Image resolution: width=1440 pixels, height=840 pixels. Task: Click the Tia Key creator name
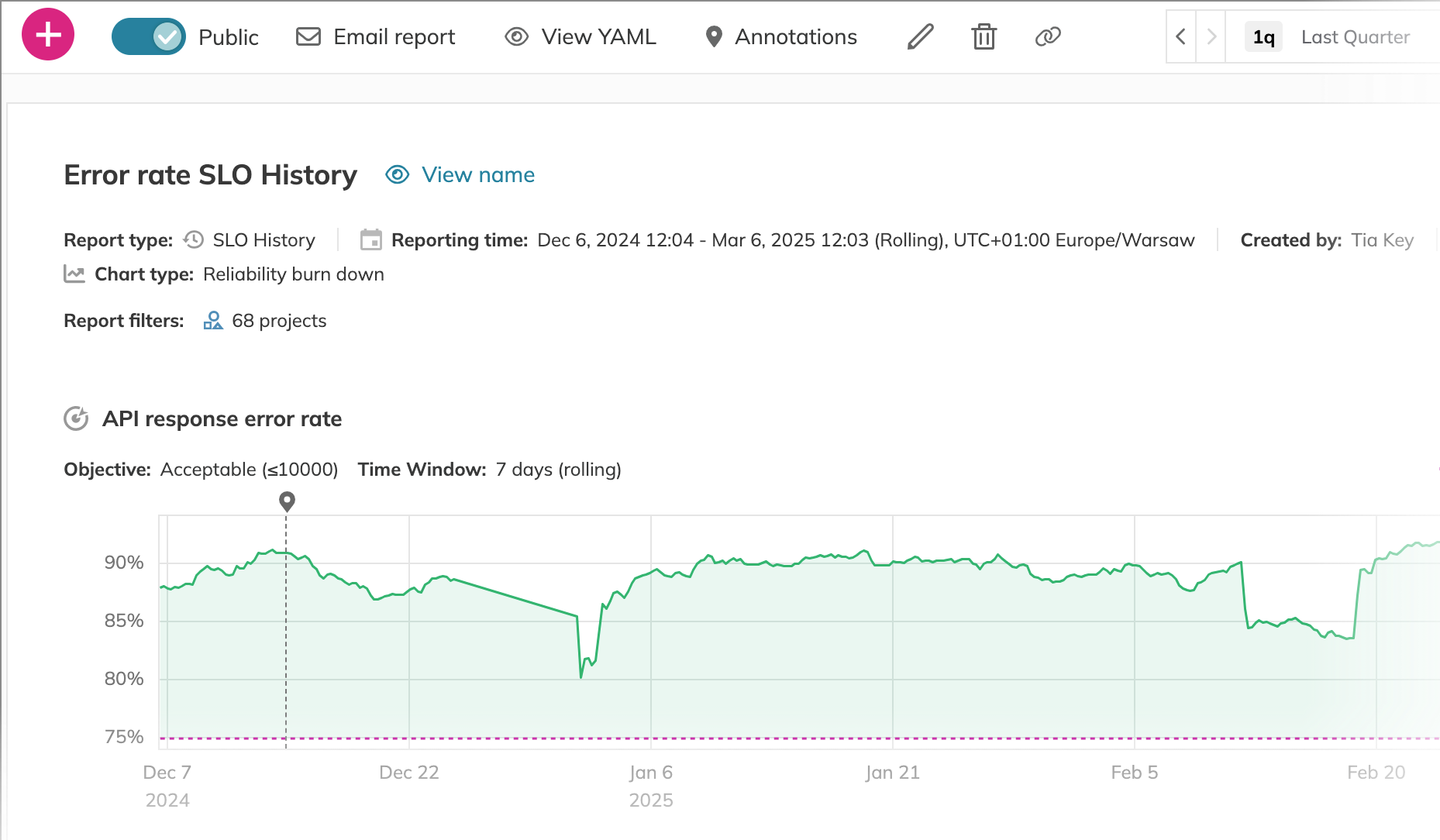[1383, 240]
